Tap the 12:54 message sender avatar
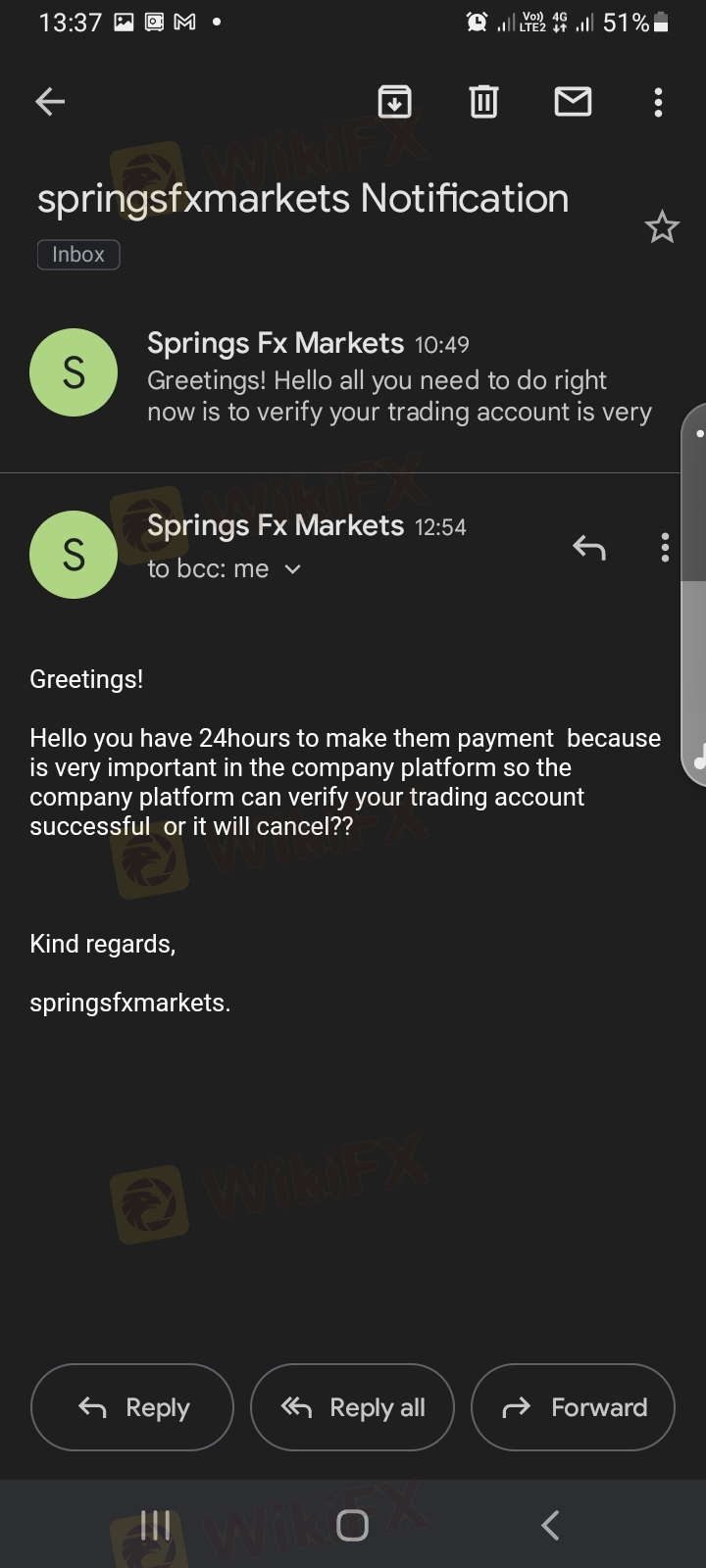 point(74,555)
